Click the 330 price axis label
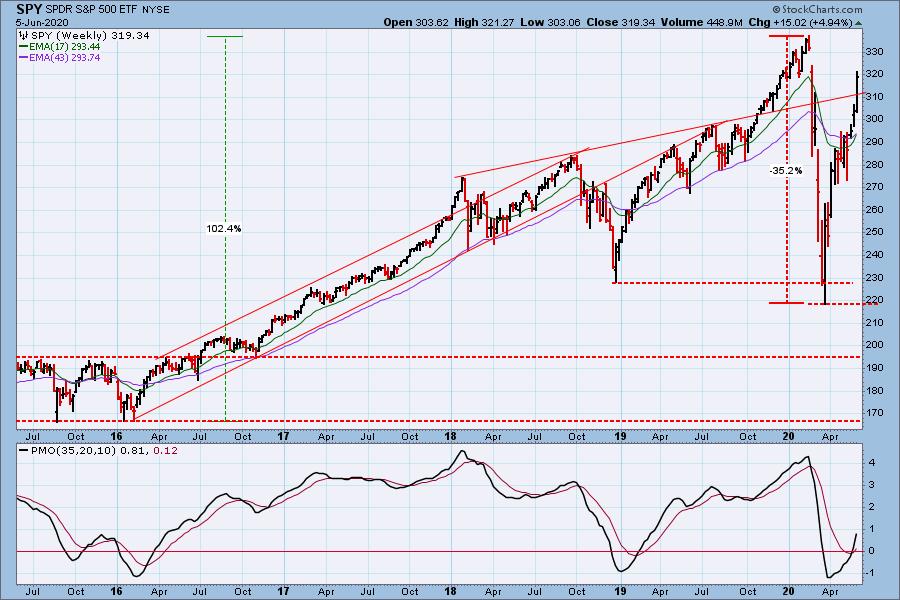Screen dimensions: 900x600 tap(874, 52)
